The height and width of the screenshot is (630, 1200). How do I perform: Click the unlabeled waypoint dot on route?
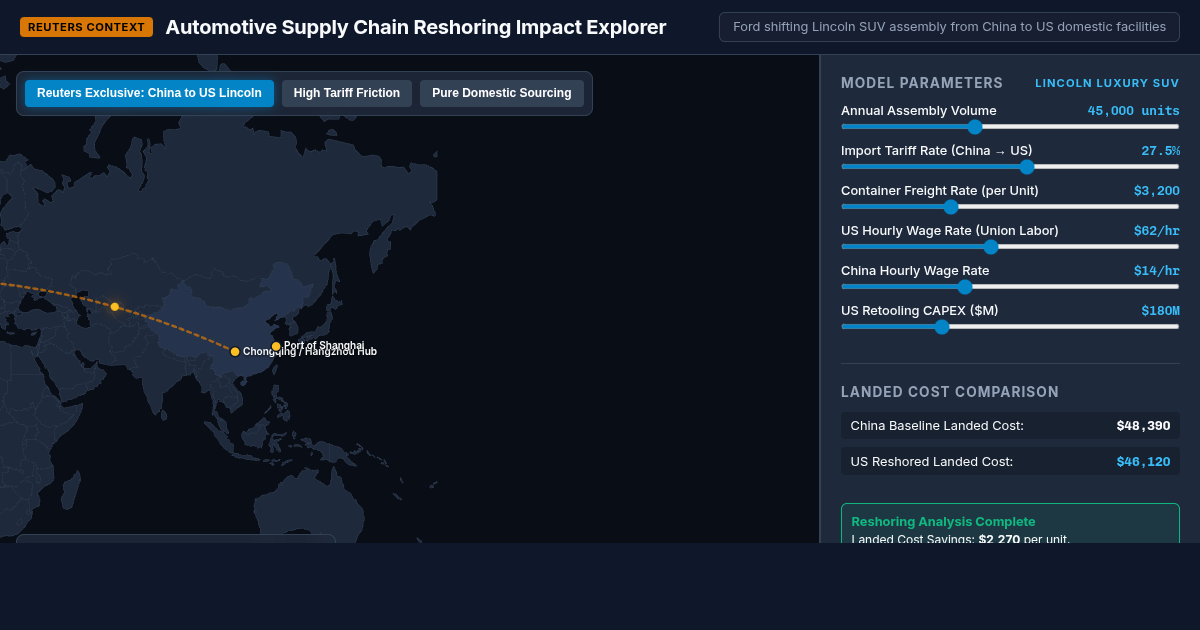pyautogui.click(x=115, y=307)
